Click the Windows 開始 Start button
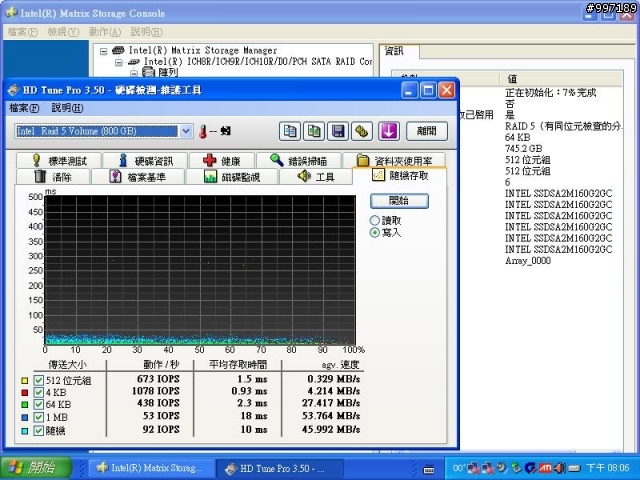The width and height of the screenshot is (640, 480). [x=36, y=468]
